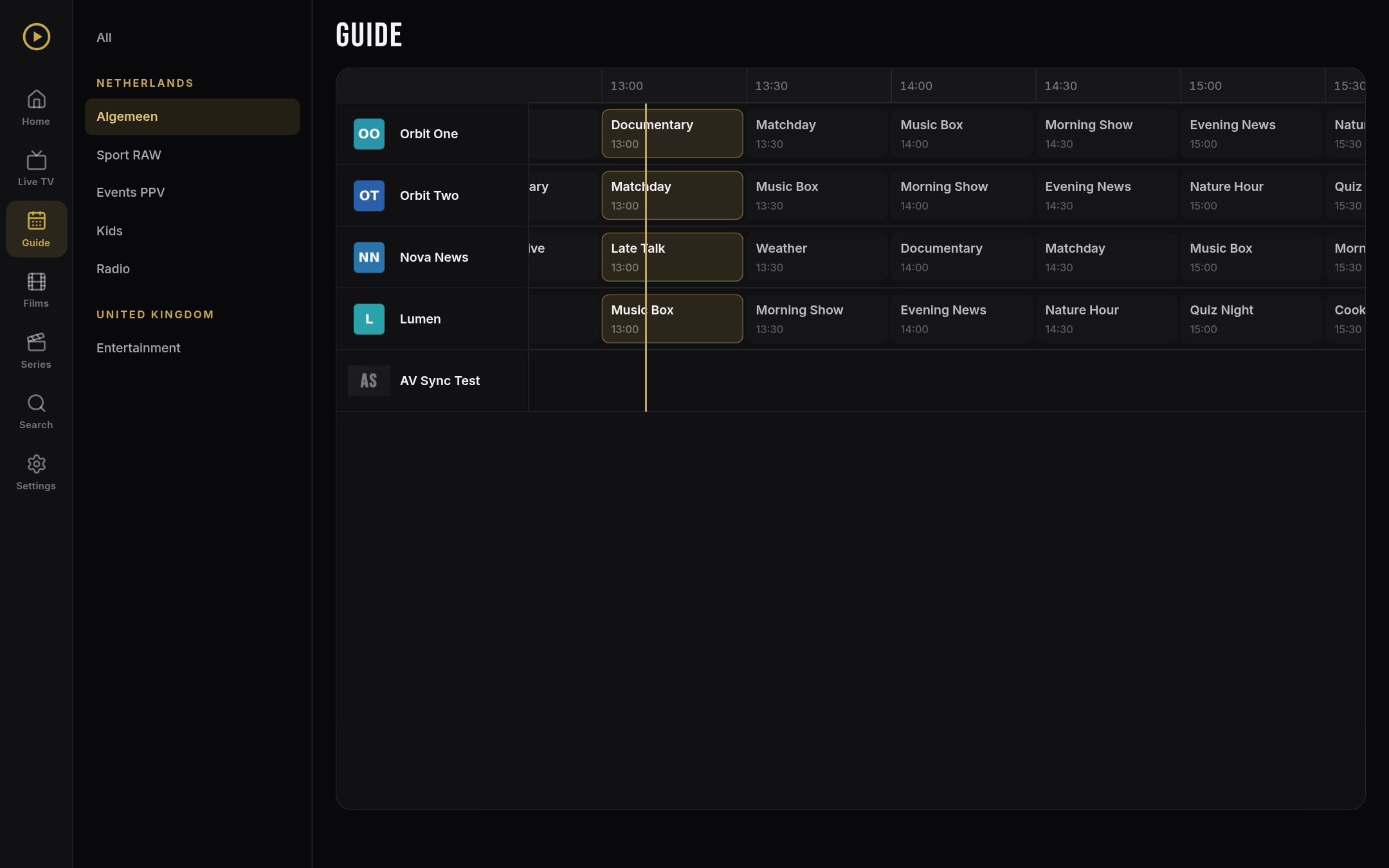Select the Algemeen category
This screenshot has height=868, width=1389.
click(x=192, y=116)
